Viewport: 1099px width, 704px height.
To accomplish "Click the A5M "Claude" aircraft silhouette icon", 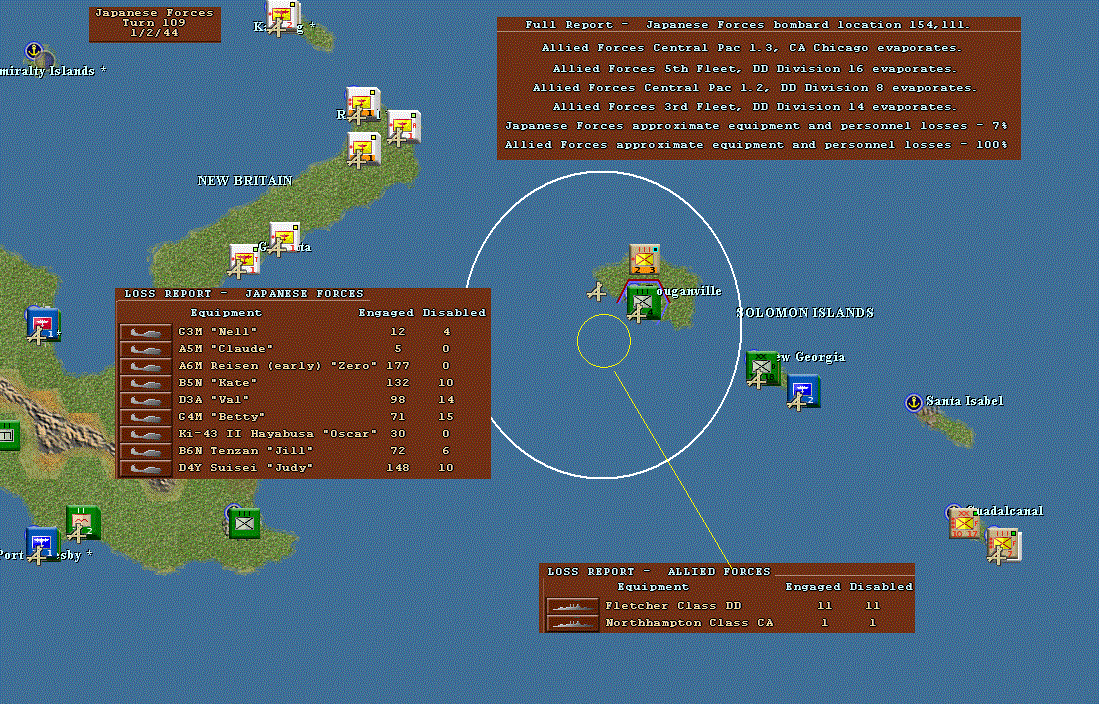I will click(x=146, y=349).
